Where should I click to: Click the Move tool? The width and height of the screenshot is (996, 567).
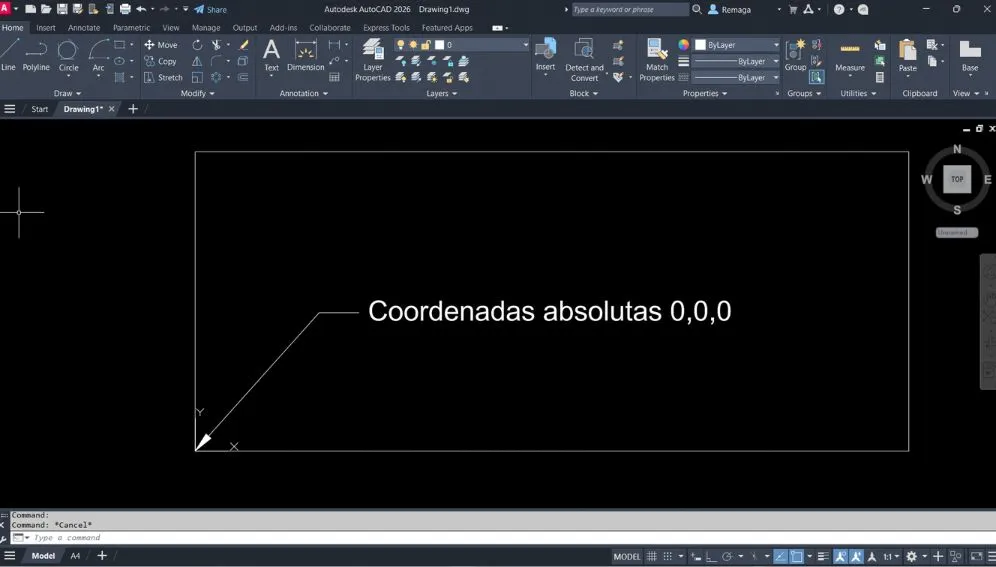point(161,45)
